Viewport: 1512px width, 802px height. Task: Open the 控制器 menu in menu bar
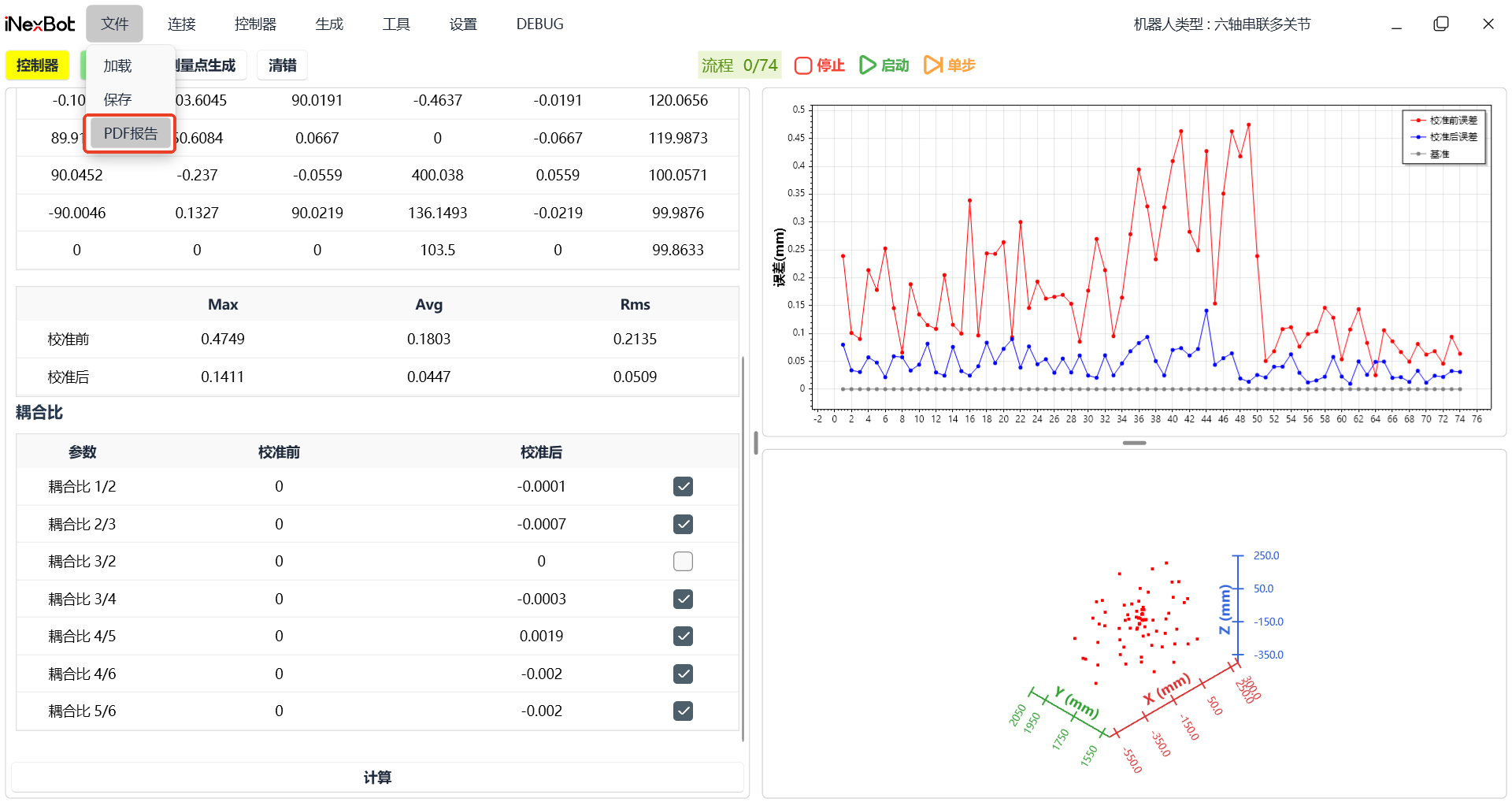click(255, 24)
